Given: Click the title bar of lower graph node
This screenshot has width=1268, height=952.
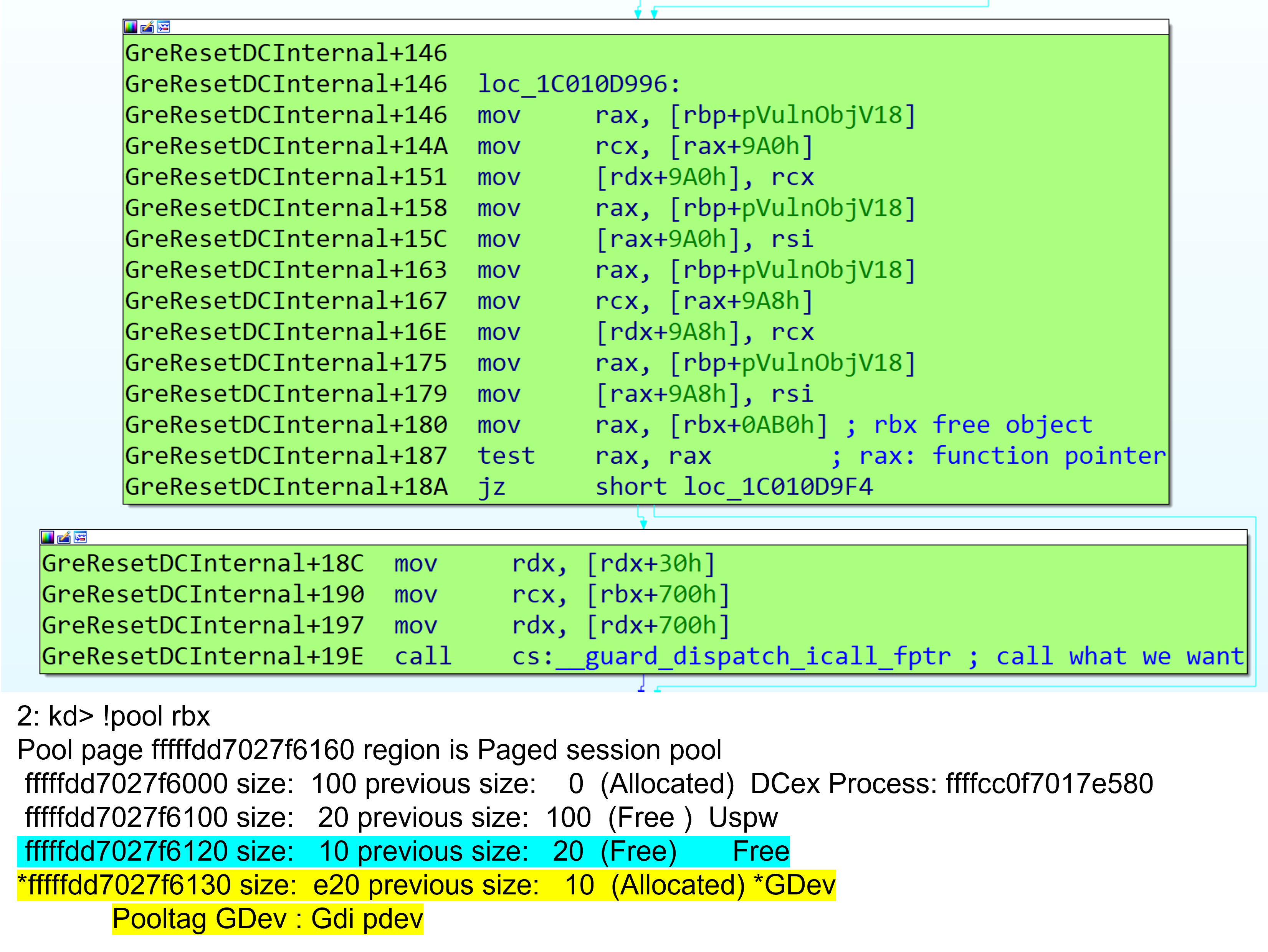Looking at the screenshot, I should [644, 537].
